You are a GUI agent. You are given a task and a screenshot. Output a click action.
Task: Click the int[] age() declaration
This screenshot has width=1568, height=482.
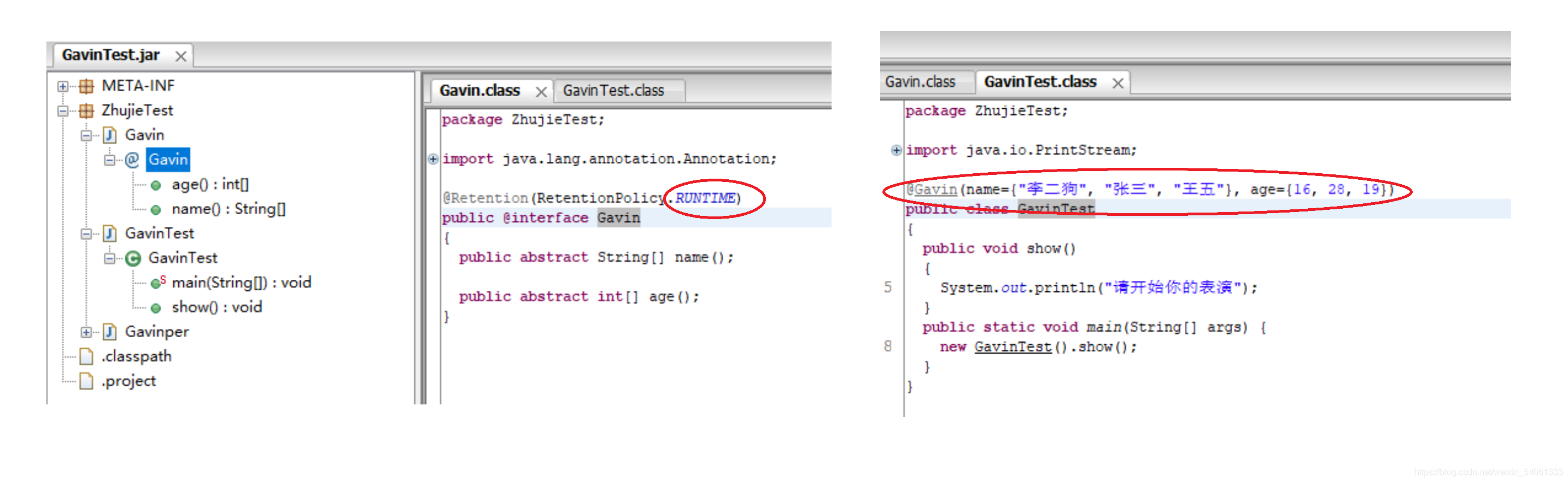coord(579,297)
